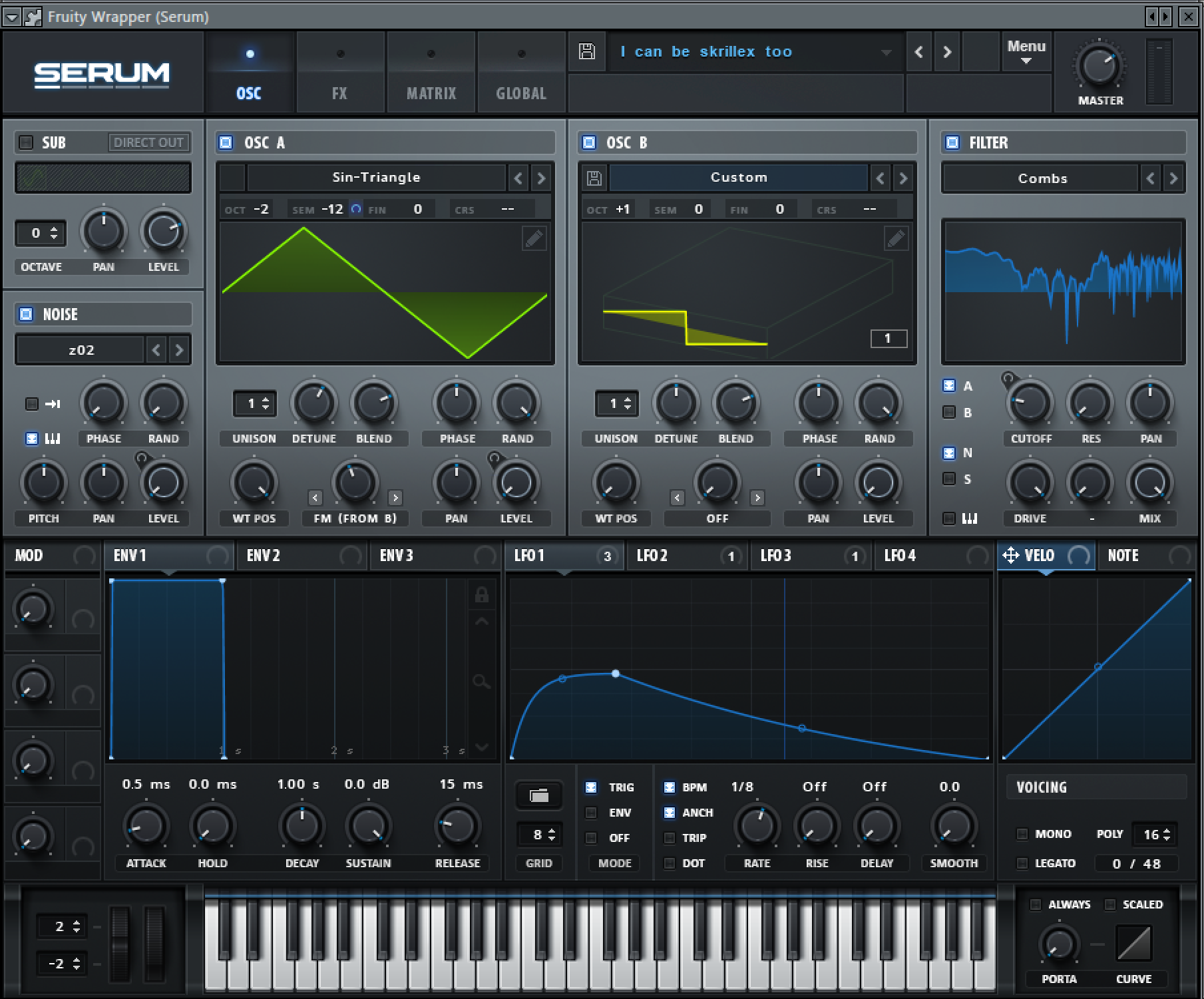Viewport: 1204px width, 999px height.
Task: Select next OSC B wavetable
Action: point(903,178)
